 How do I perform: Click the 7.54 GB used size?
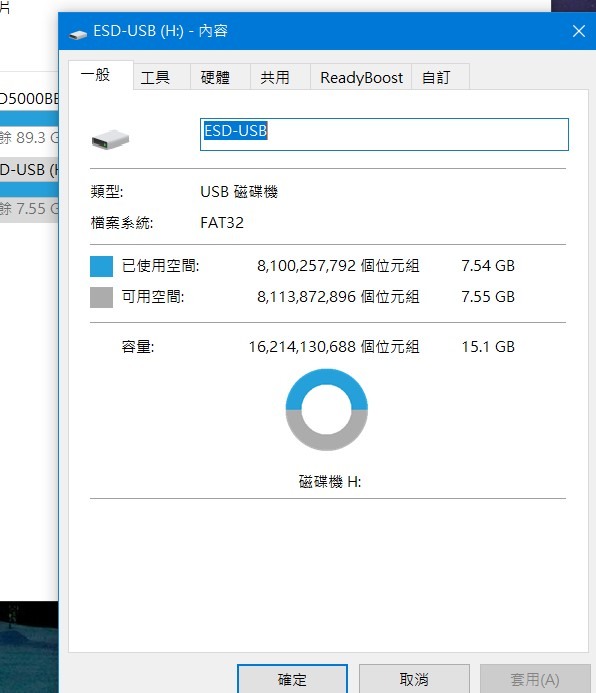point(488,266)
